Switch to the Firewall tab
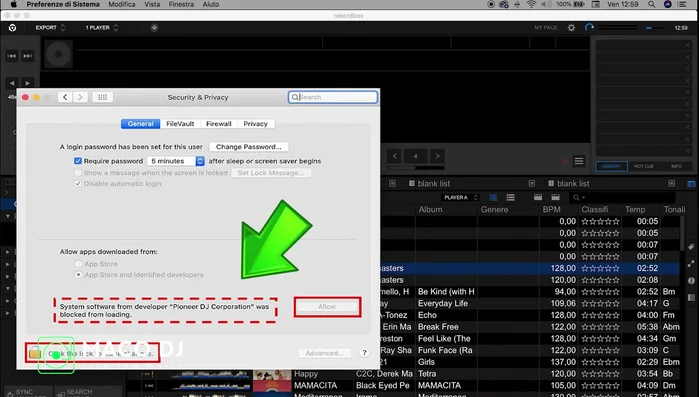 click(218, 124)
